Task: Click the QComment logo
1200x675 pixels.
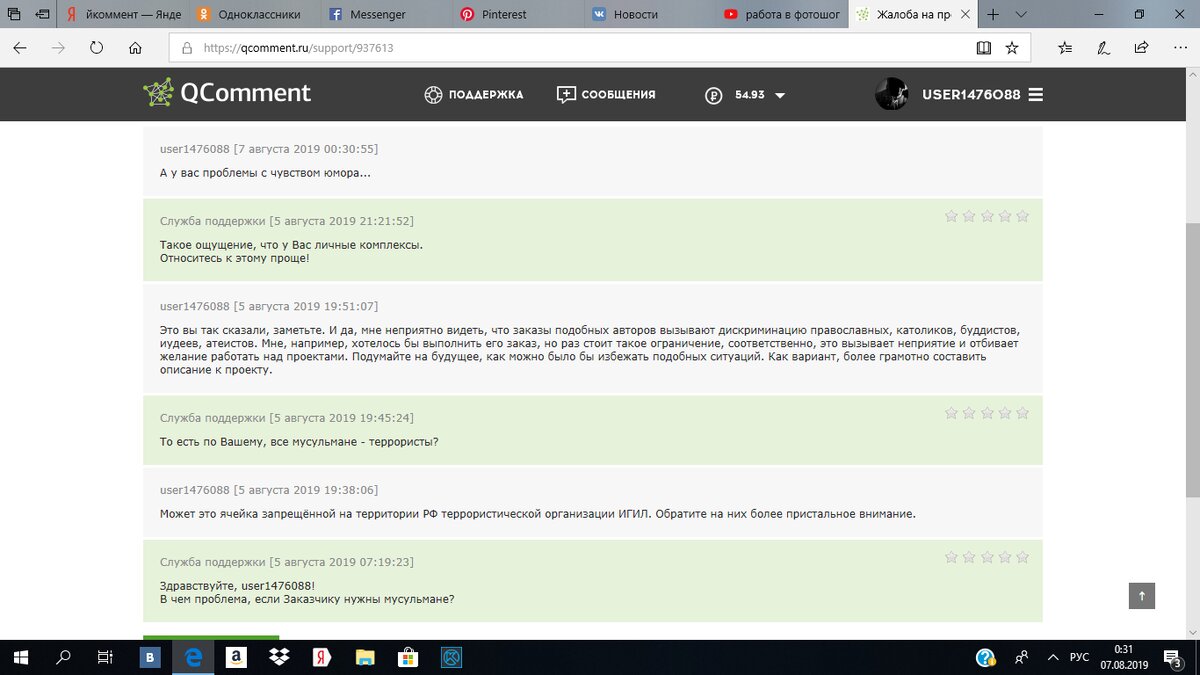Action: pyautogui.click(x=227, y=93)
